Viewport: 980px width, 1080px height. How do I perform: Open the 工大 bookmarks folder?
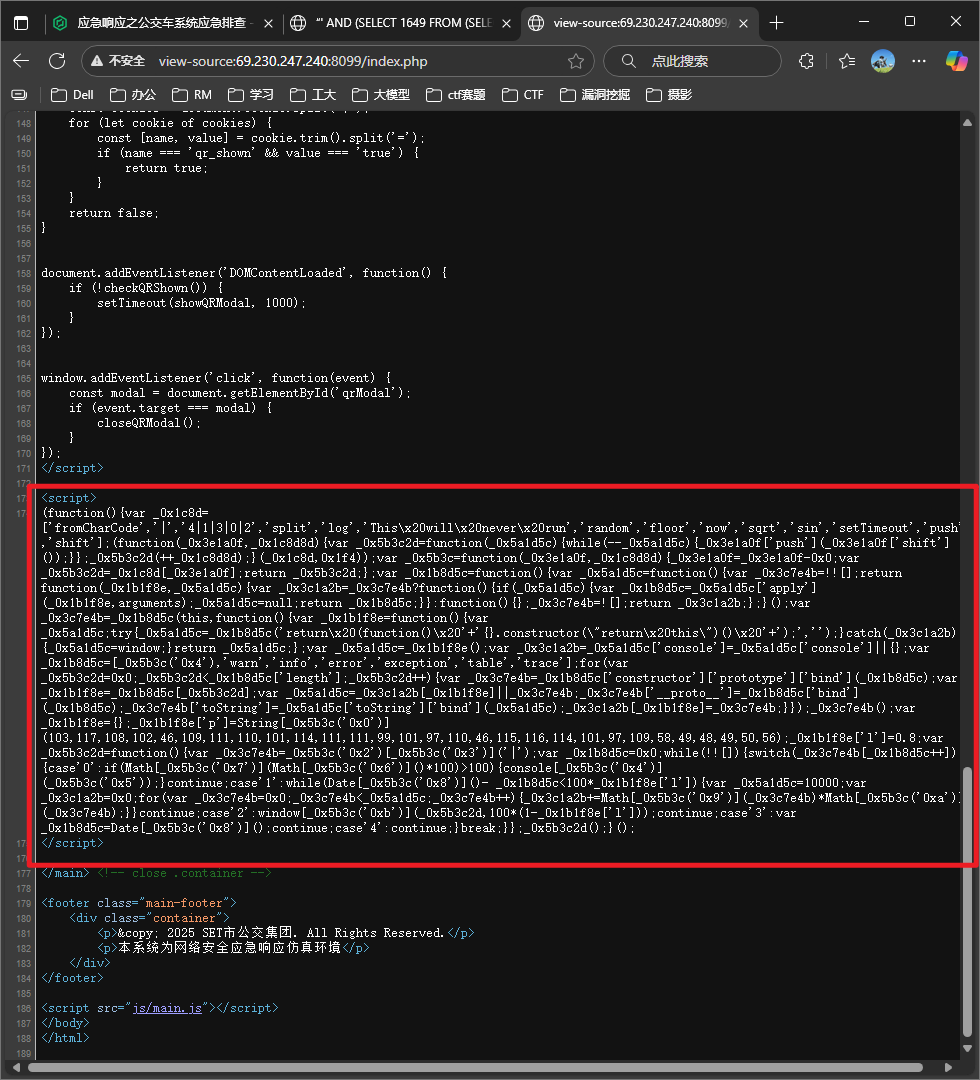click(313, 94)
